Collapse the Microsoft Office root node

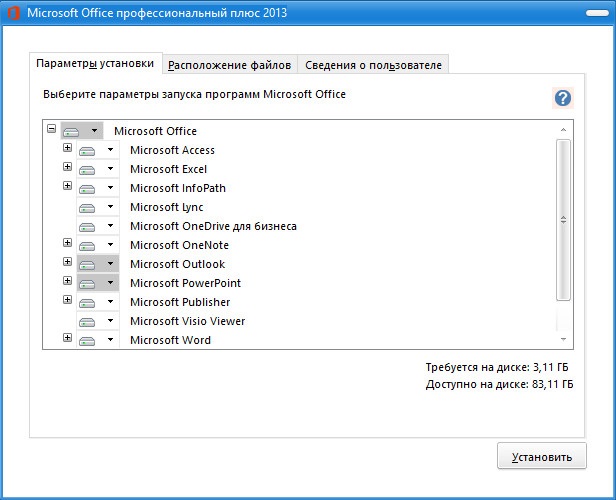pyautogui.click(x=51, y=130)
